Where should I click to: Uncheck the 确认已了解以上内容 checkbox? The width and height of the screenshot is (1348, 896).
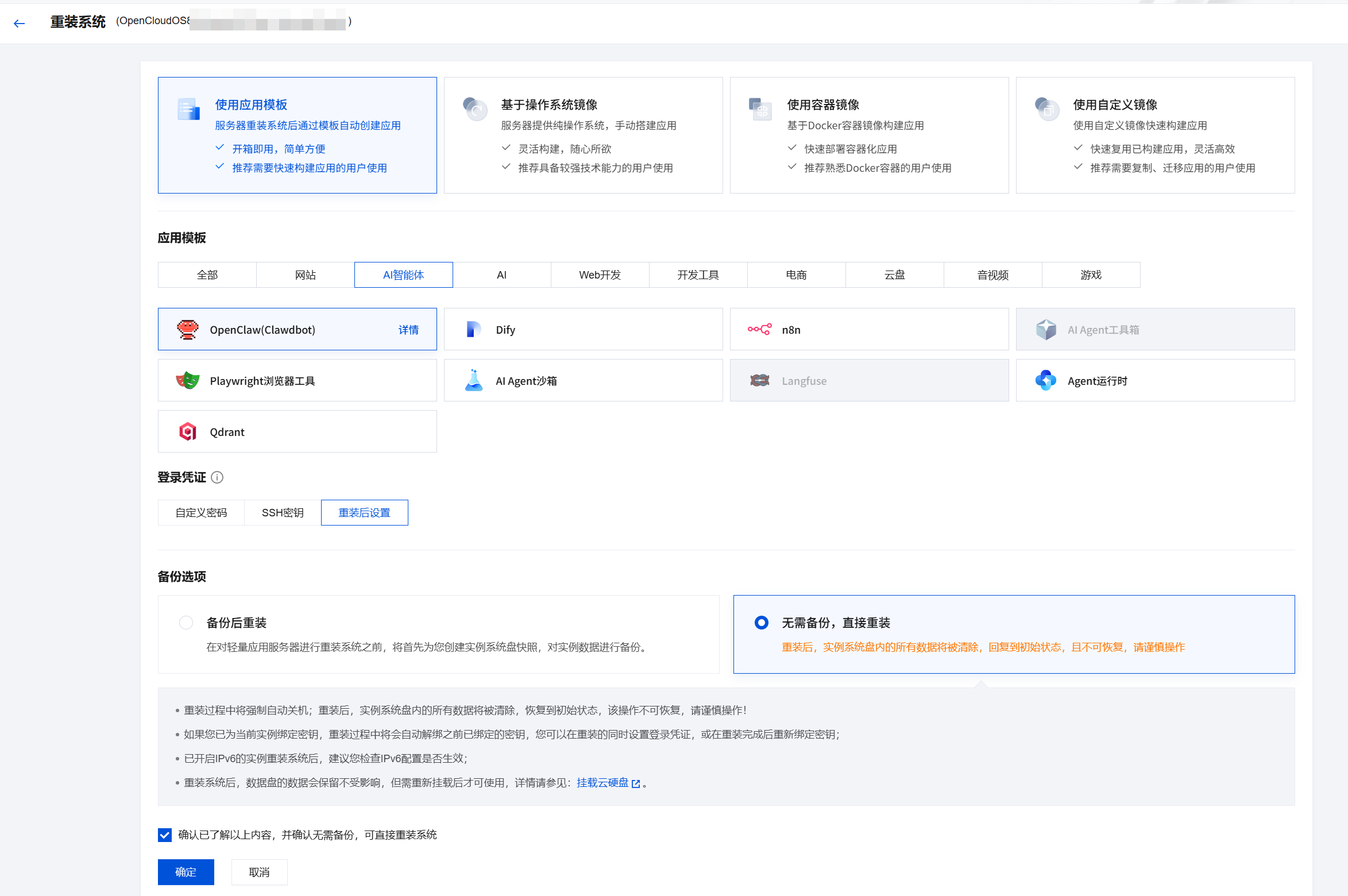(x=165, y=835)
